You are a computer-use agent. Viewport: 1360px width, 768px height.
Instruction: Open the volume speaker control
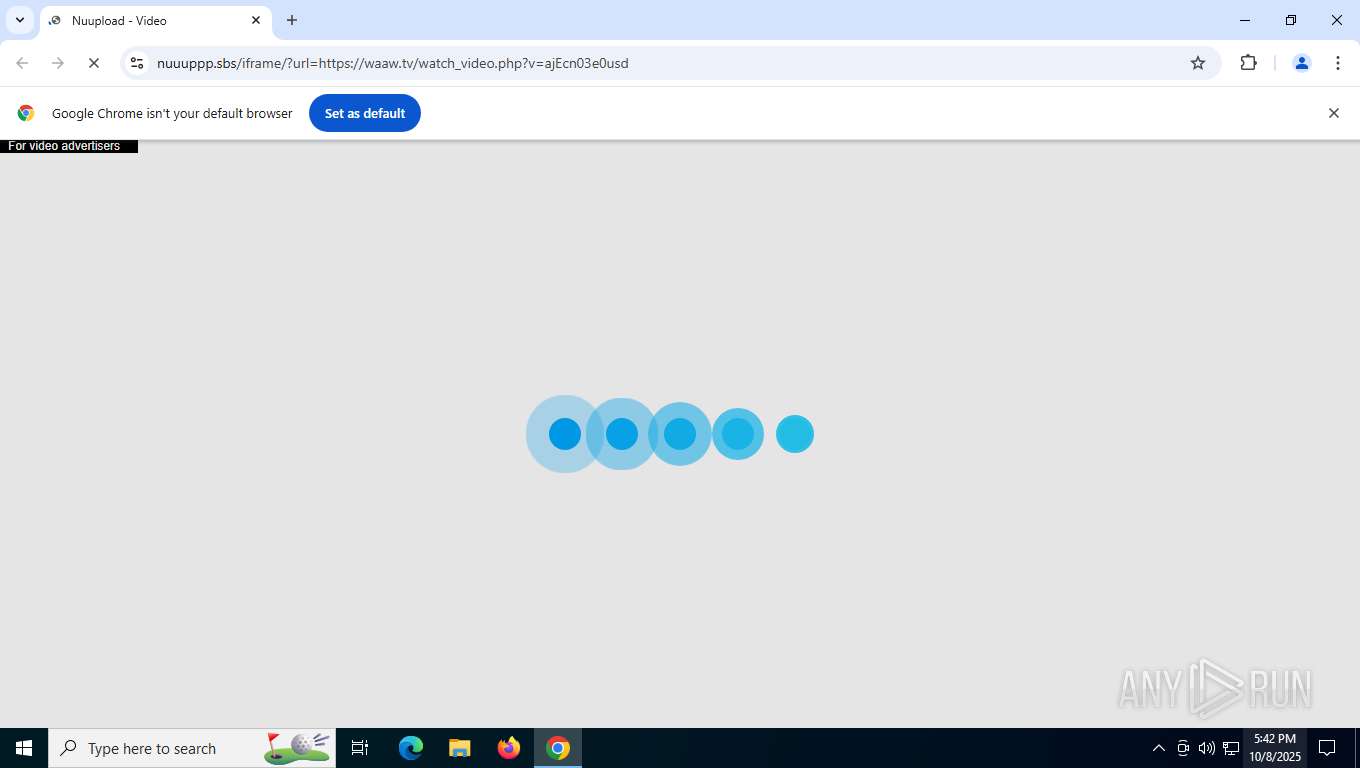click(x=1207, y=748)
